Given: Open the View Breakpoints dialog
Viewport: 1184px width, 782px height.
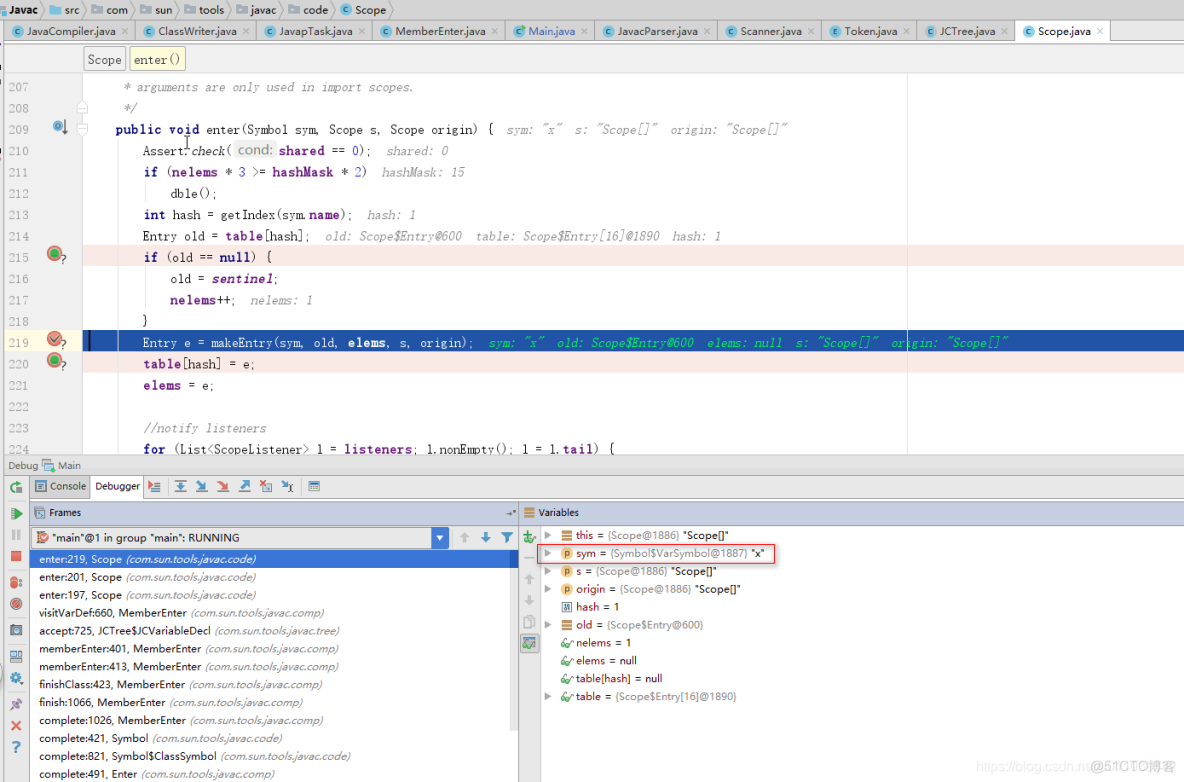Looking at the screenshot, I should [x=15, y=580].
